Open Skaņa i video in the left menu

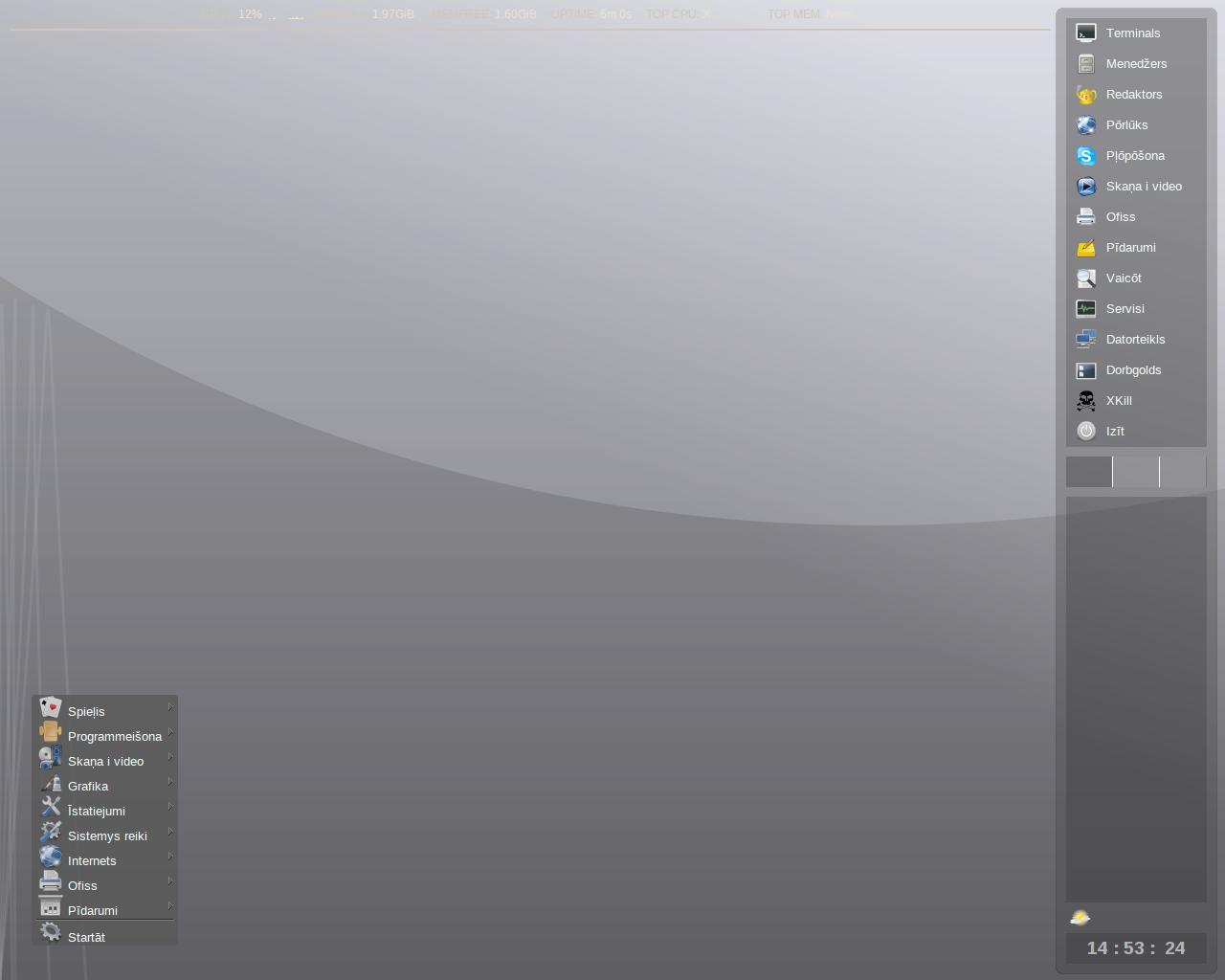click(x=105, y=759)
